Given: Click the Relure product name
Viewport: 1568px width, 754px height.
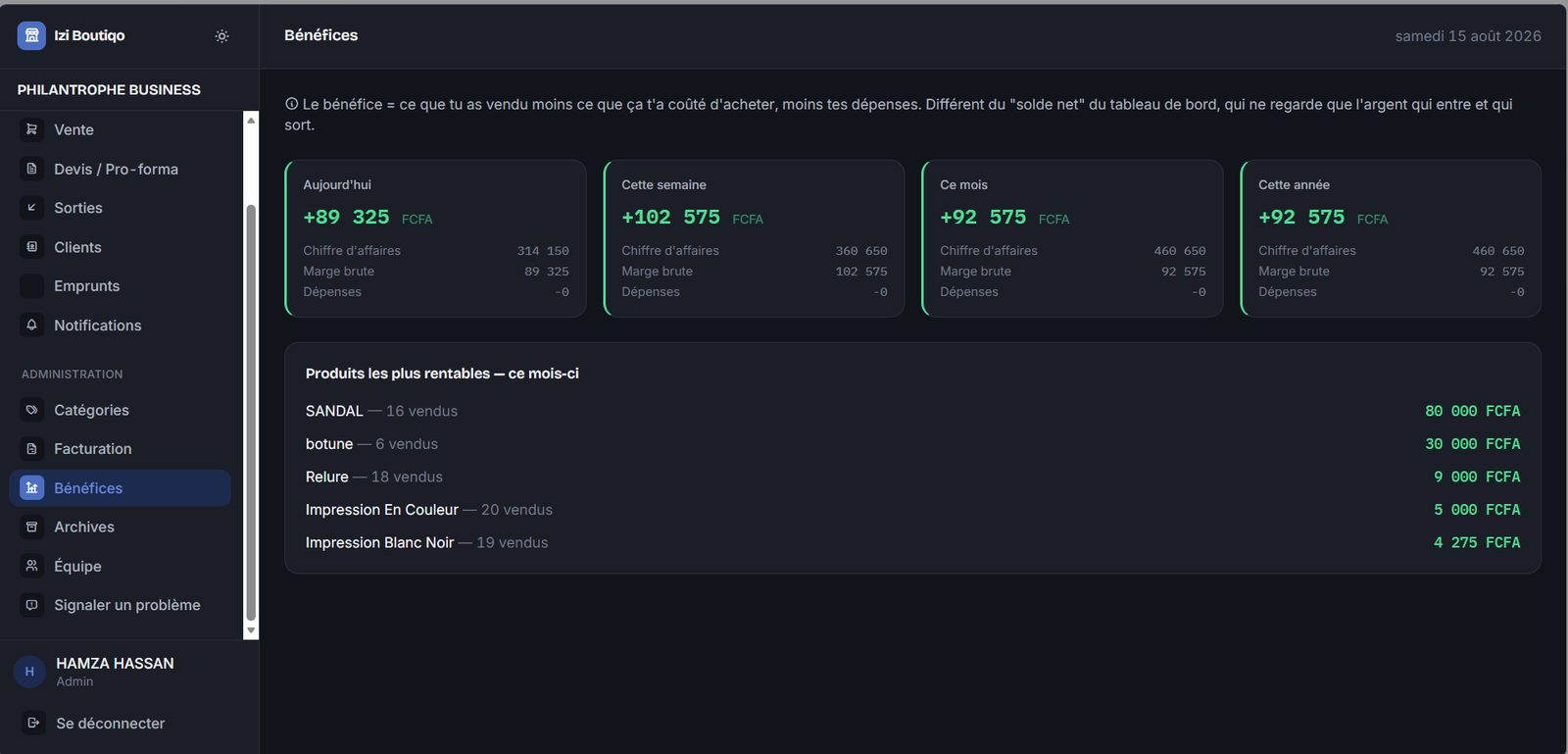Looking at the screenshot, I should click(x=327, y=477).
